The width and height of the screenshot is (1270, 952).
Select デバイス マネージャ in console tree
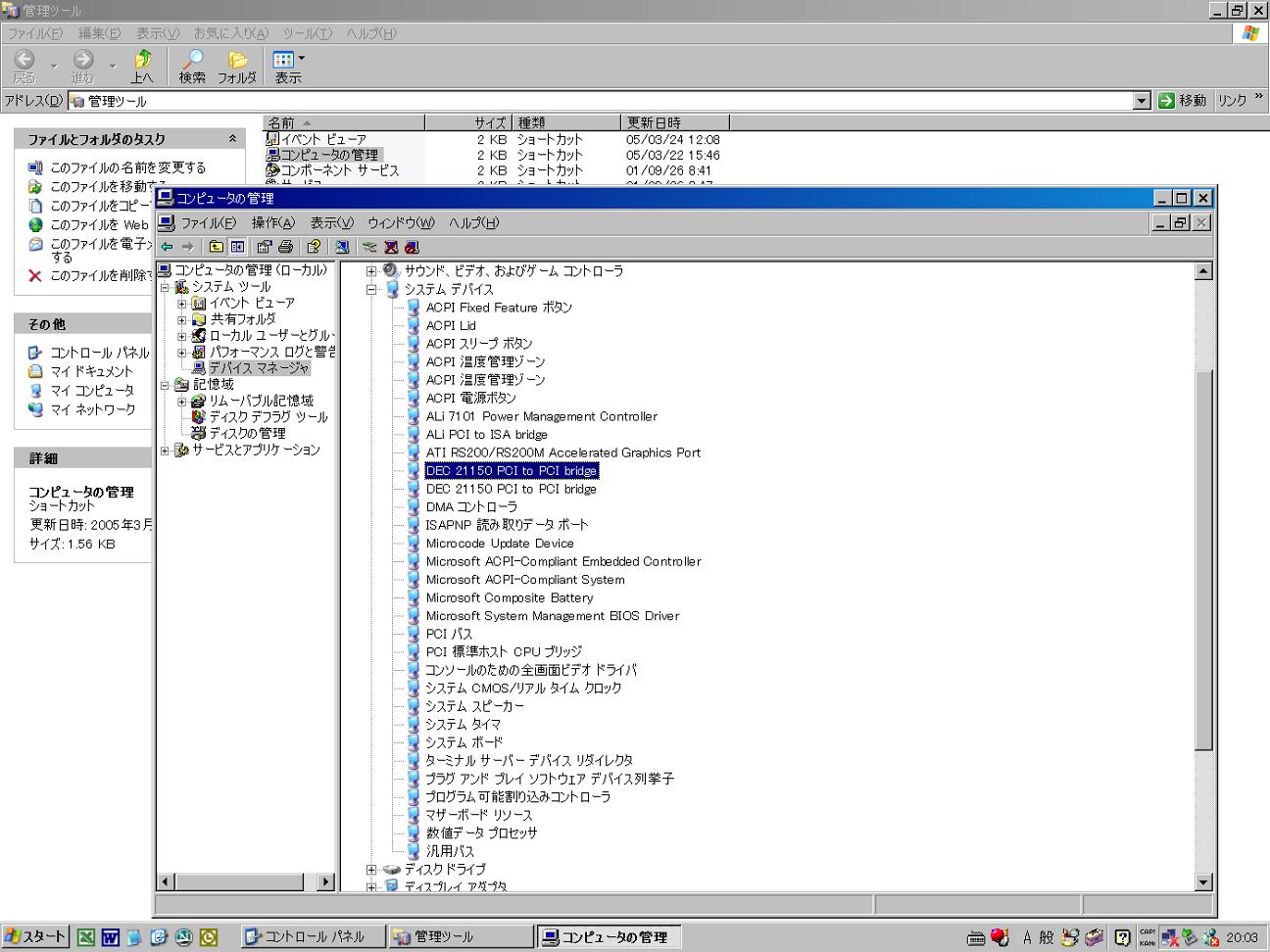(259, 368)
